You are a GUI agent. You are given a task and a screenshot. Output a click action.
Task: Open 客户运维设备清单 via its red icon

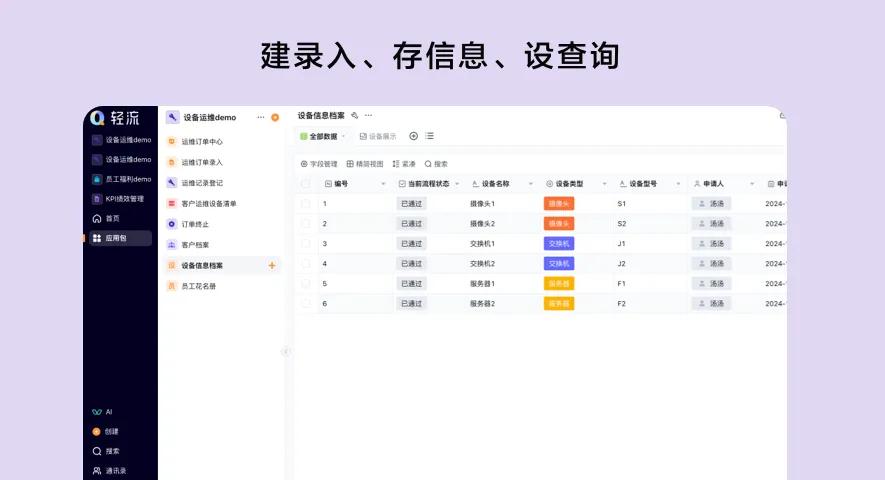(x=172, y=203)
